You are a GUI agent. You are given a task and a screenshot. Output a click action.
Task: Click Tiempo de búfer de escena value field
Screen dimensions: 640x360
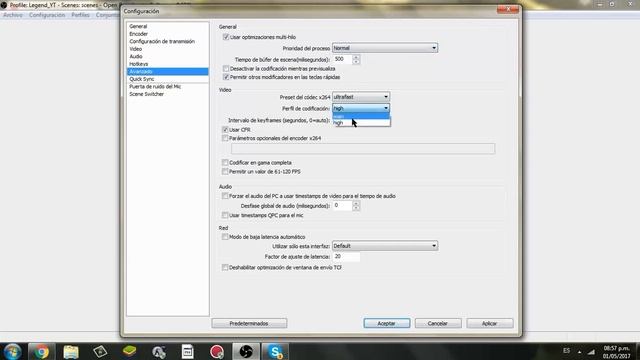(x=342, y=60)
